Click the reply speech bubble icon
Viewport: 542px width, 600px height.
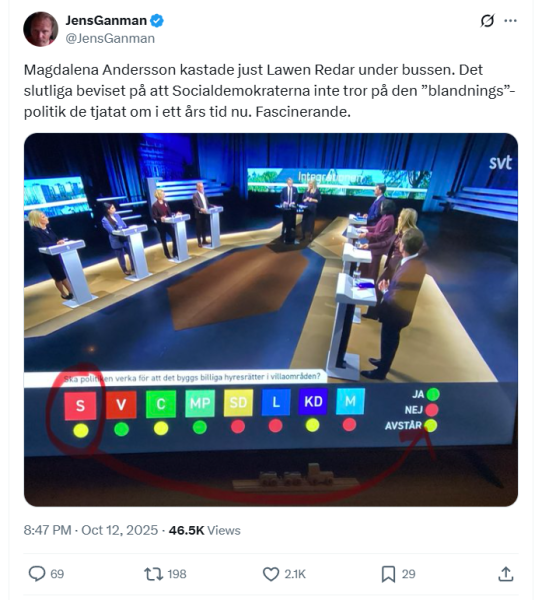(x=37, y=574)
